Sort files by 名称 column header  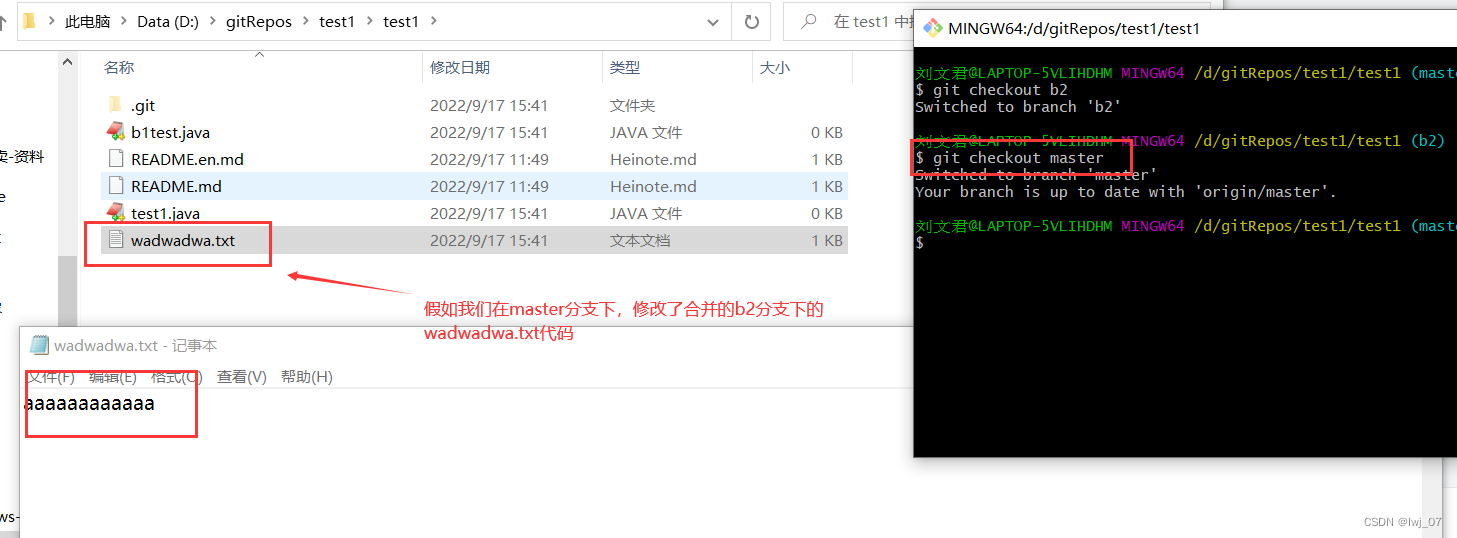click(119, 67)
